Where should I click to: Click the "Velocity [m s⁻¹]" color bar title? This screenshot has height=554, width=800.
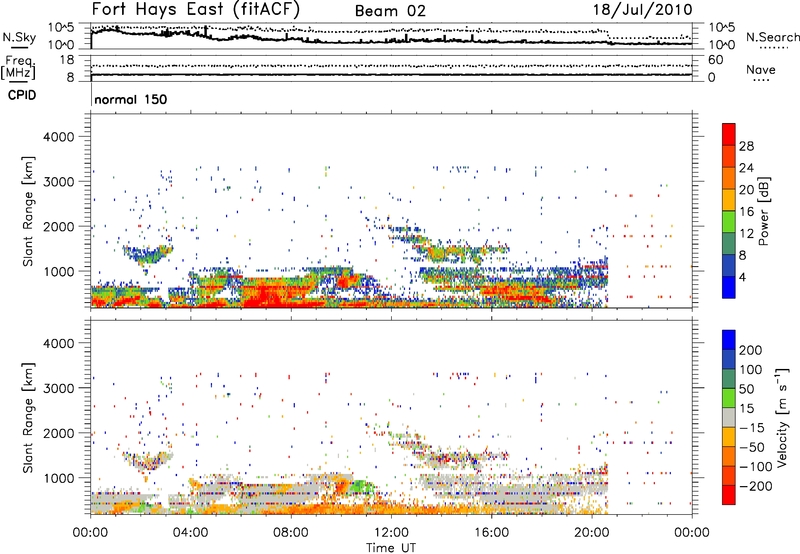[782, 417]
